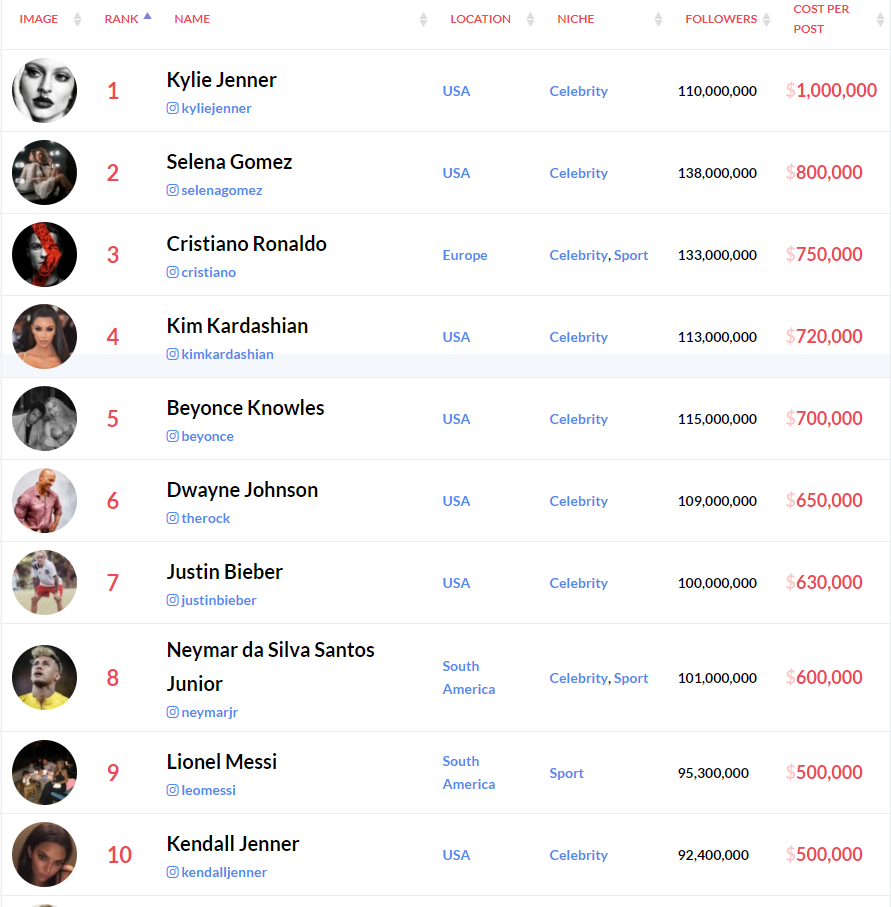Click Instagram icon beside kyliejenner handle

172,108
